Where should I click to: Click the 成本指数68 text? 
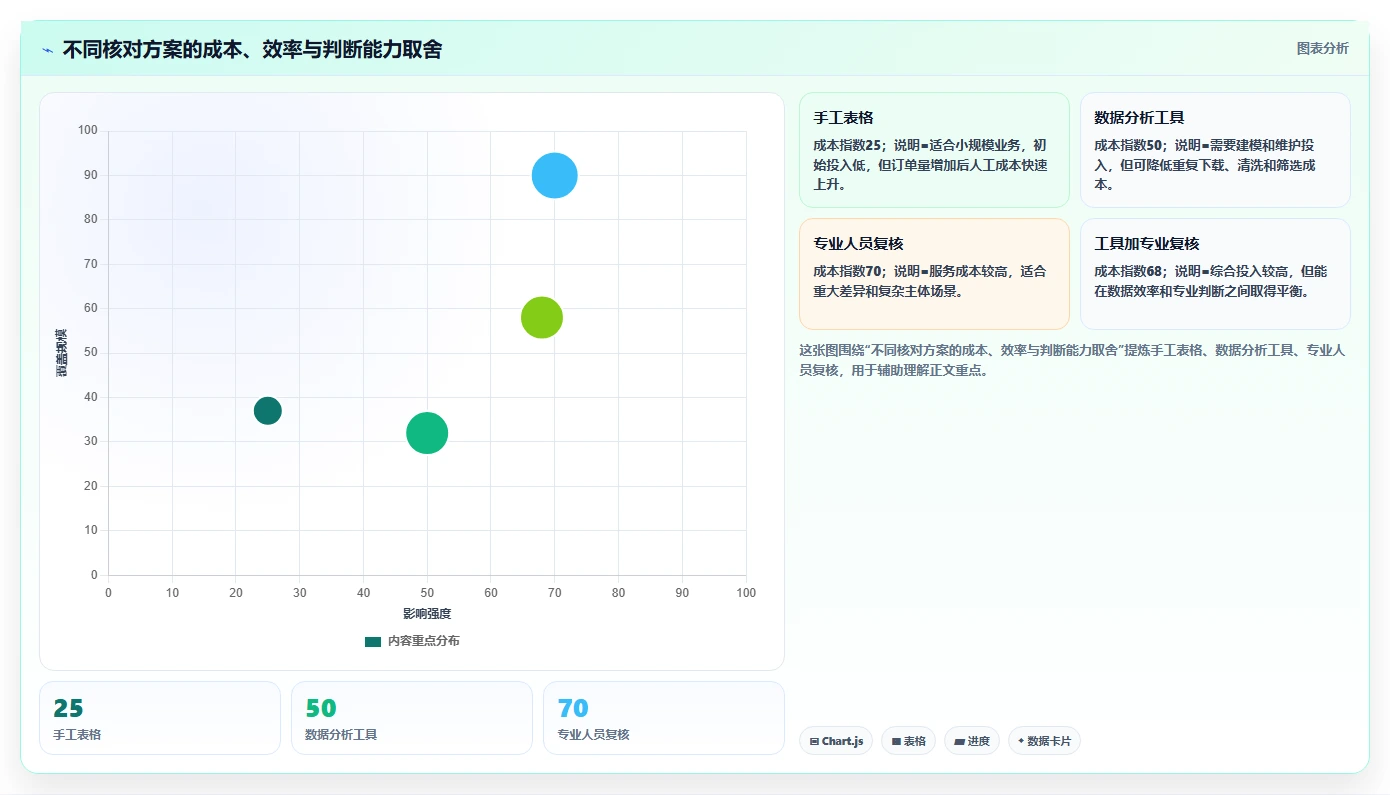click(x=1128, y=271)
